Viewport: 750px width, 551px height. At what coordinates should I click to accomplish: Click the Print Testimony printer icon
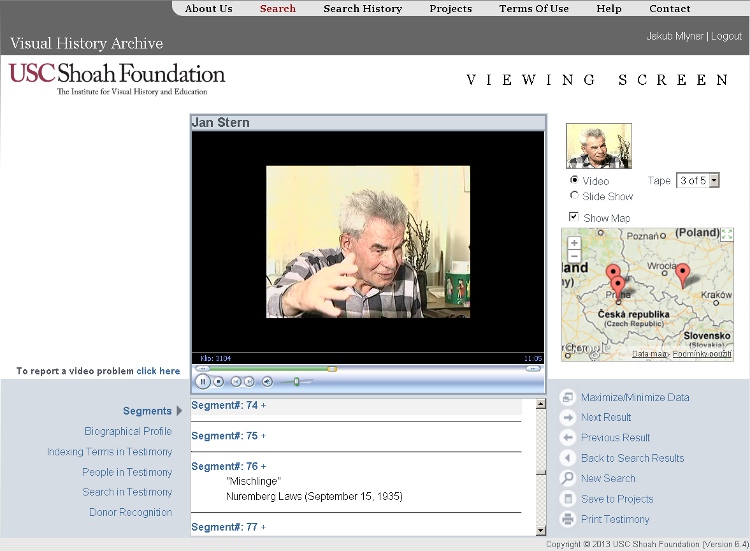click(x=568, y=519)
